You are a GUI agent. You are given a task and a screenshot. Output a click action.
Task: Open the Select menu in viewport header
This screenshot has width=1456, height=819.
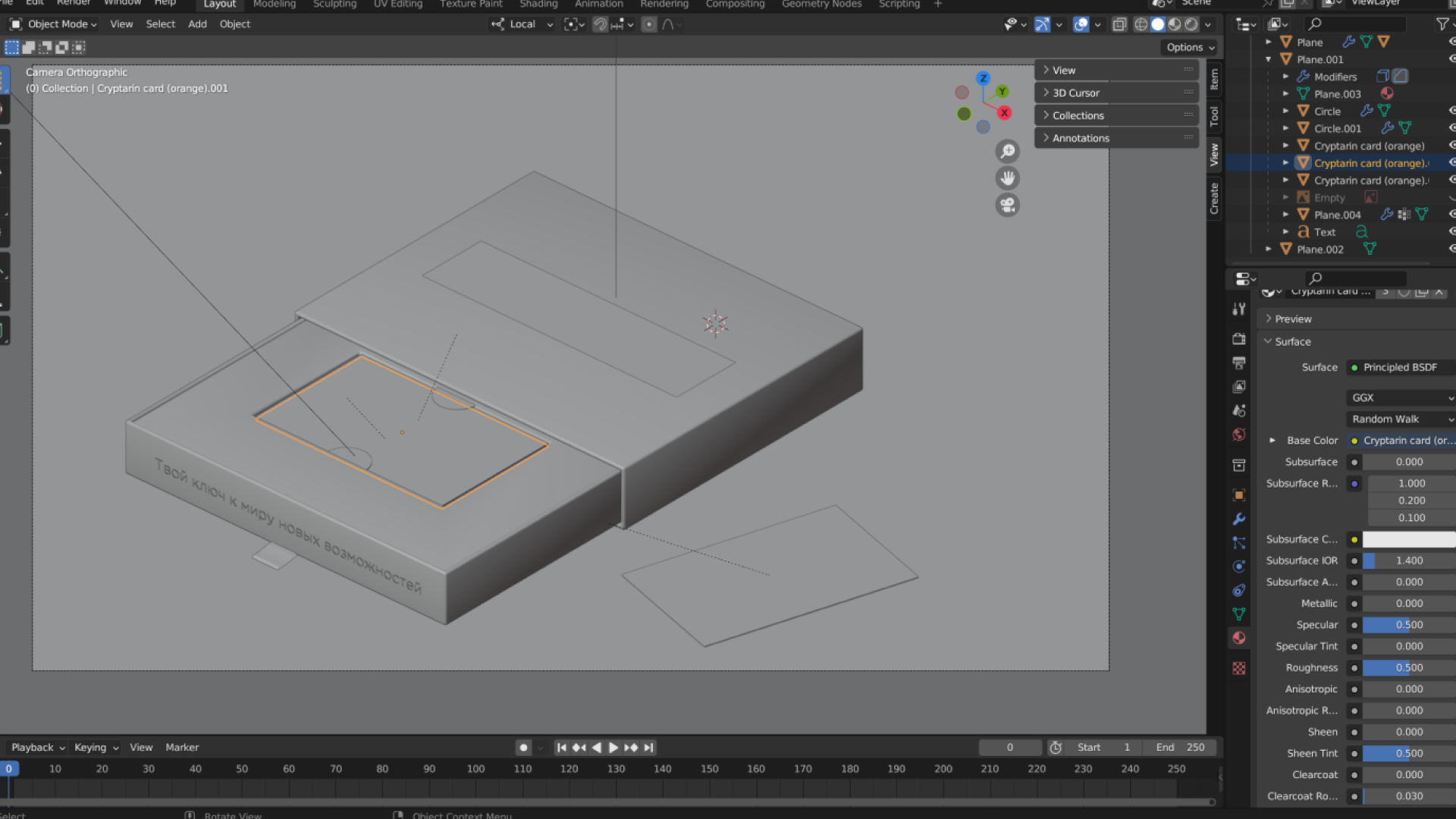point(160,24)
